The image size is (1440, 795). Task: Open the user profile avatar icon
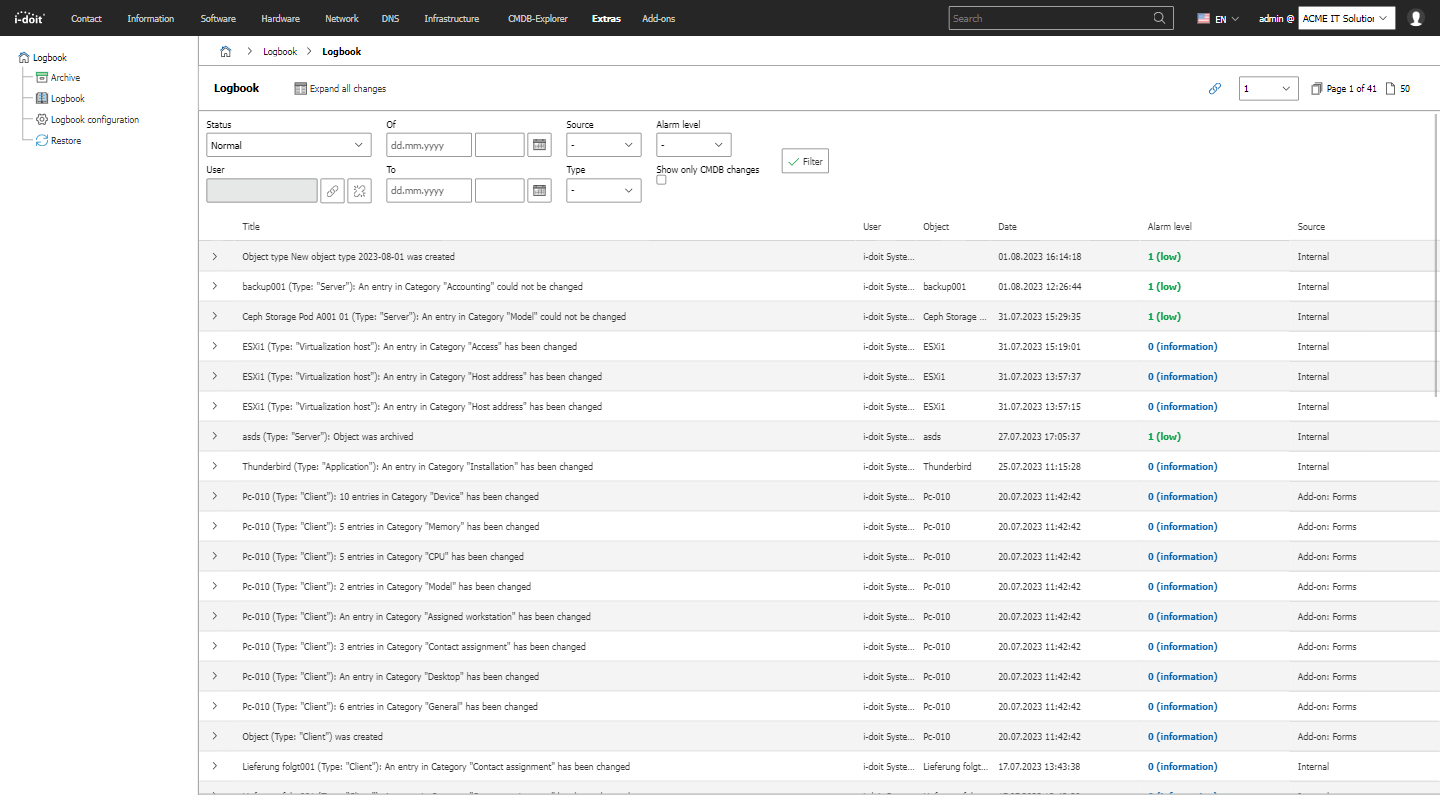pyautogui.click(x=1415, y=18)
